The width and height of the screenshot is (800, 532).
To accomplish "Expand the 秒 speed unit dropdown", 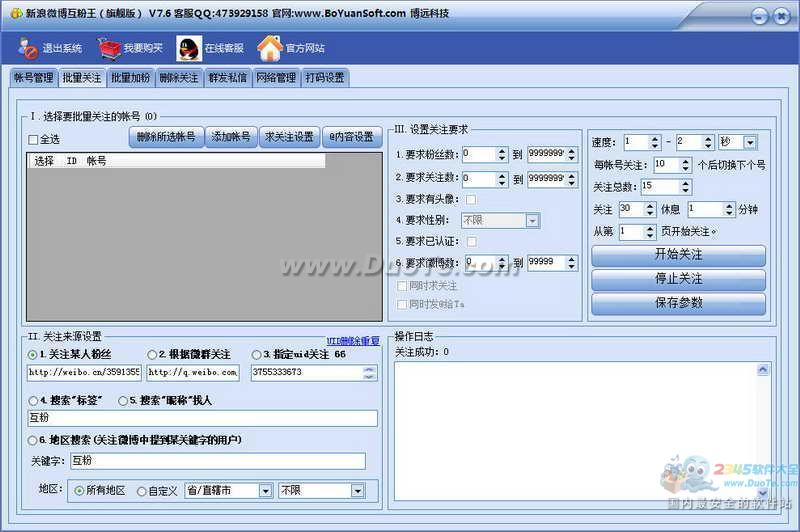I will [x=750, y=142].
